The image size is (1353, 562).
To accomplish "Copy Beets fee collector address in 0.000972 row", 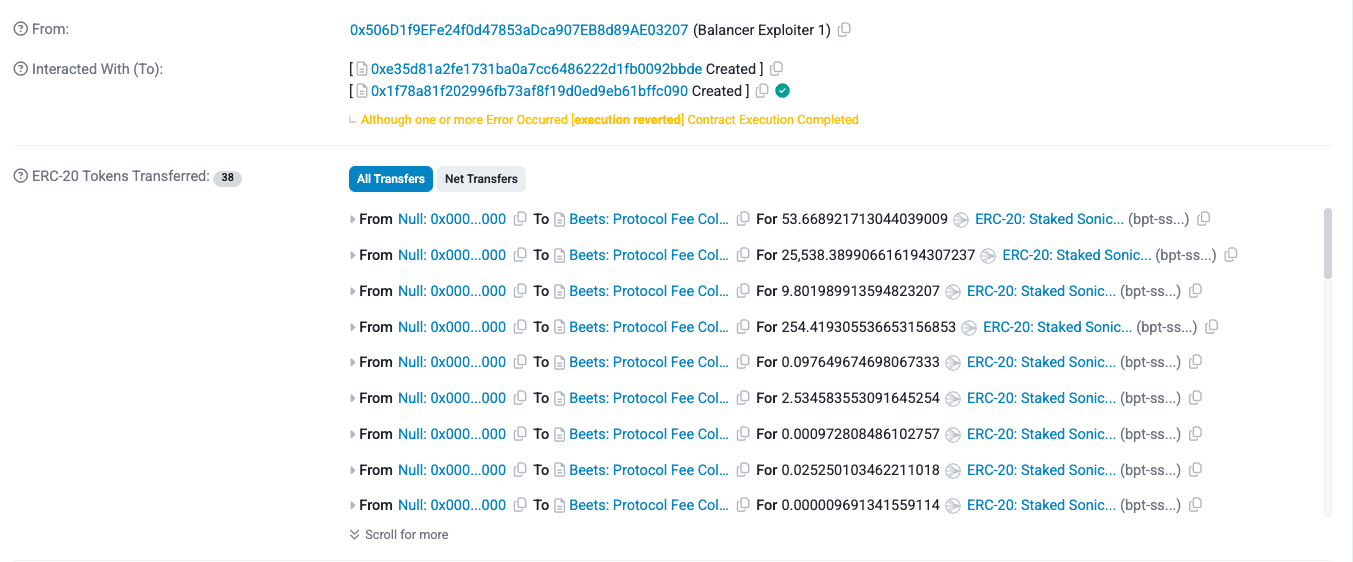I will tap(743, 434).
